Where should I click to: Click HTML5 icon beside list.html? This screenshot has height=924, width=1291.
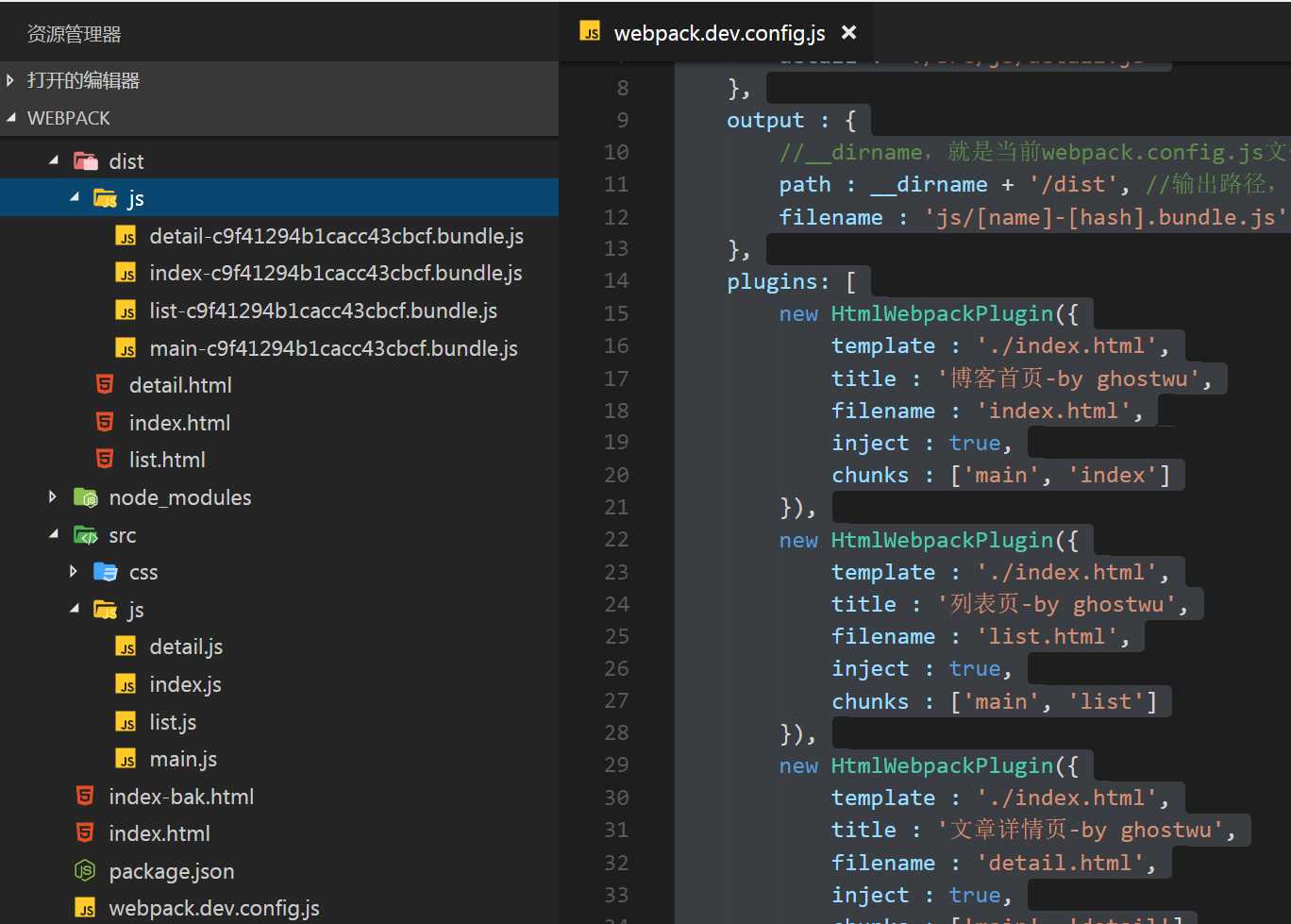(x=105, y=460)
